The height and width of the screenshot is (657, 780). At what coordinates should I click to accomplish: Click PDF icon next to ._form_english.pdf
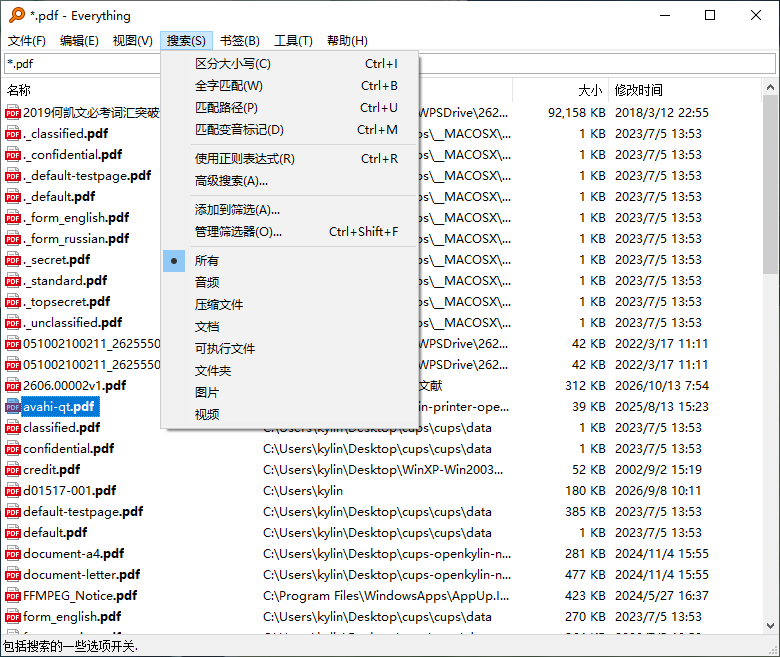pyautogui.click(x=12, y=218)
